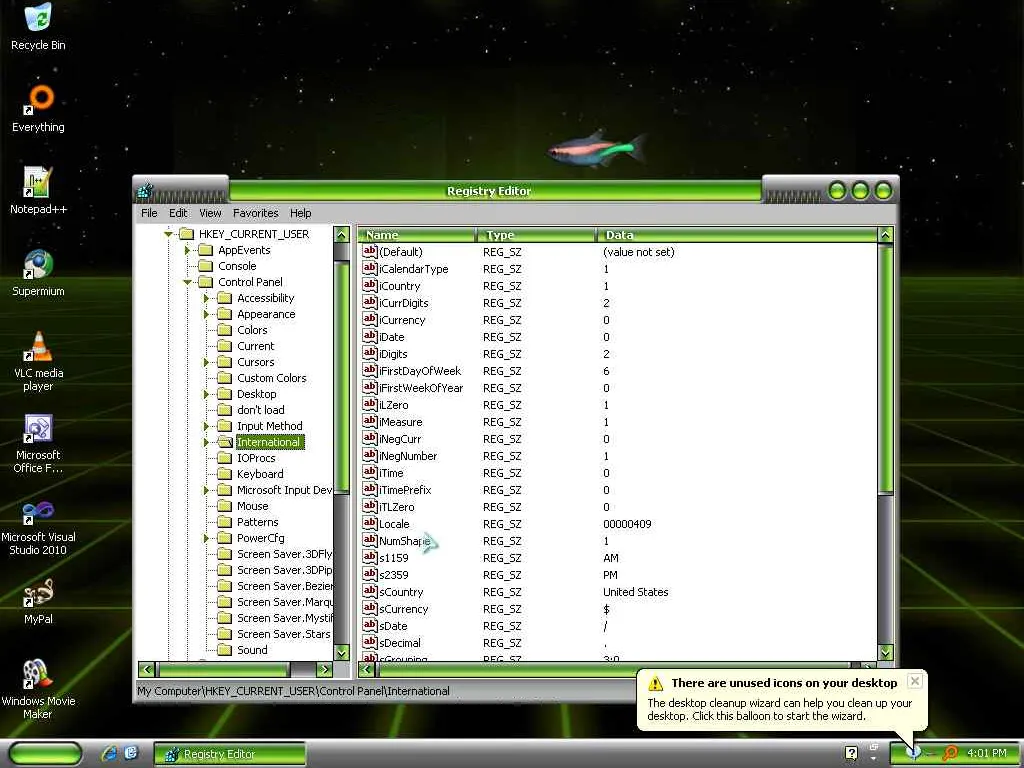Click the taskbar clock showing 4:01 PM
The width and height of the screenshot is (1024, 768).
point(987,753)
